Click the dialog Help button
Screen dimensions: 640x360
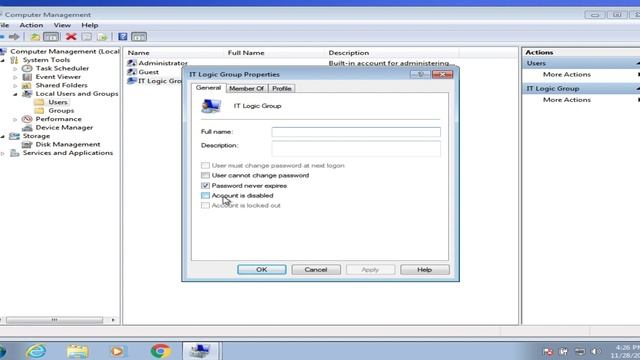pyautogui.click(x=424, y=269)
